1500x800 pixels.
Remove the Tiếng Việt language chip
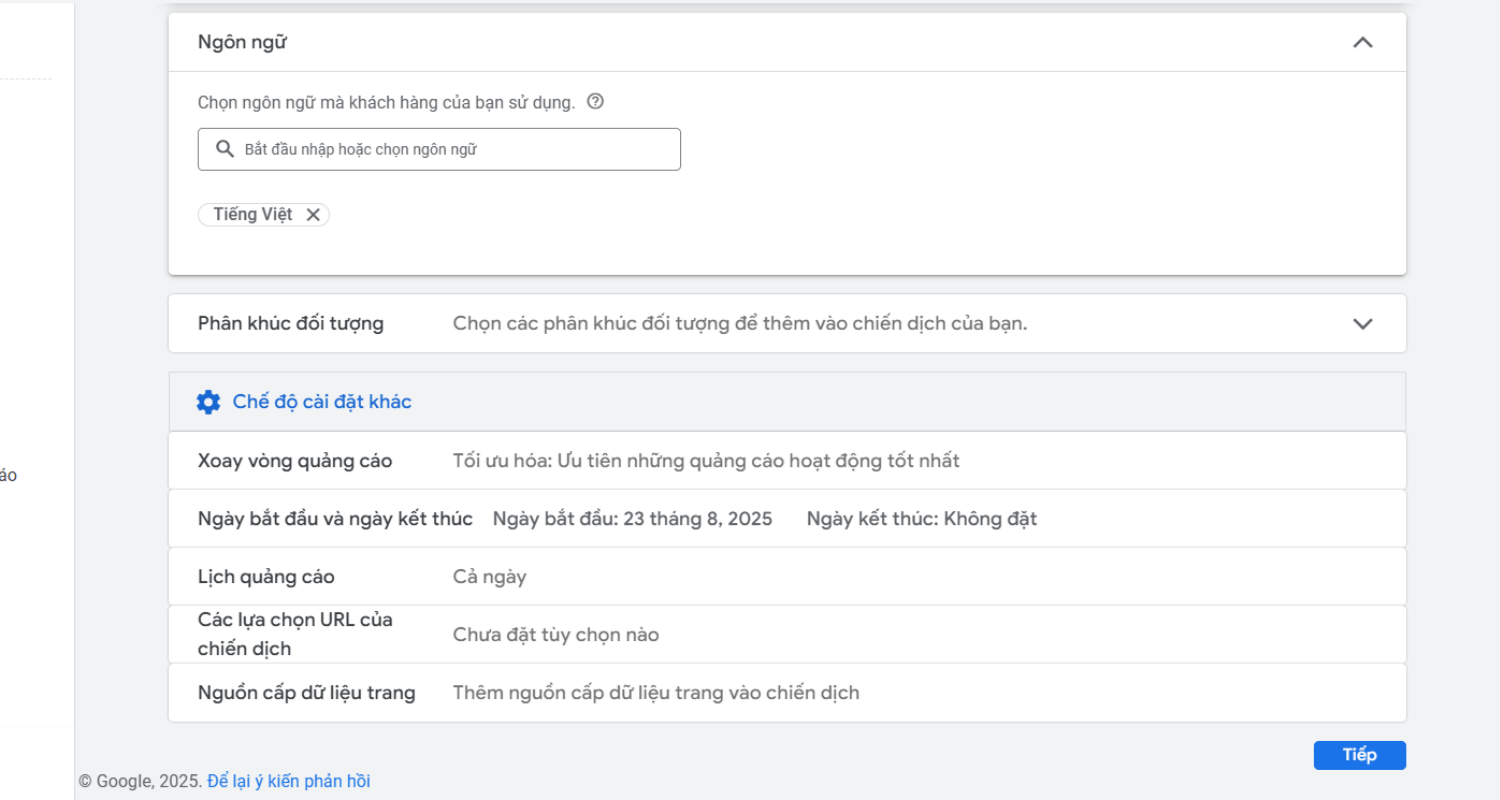[x=313, y=215]
